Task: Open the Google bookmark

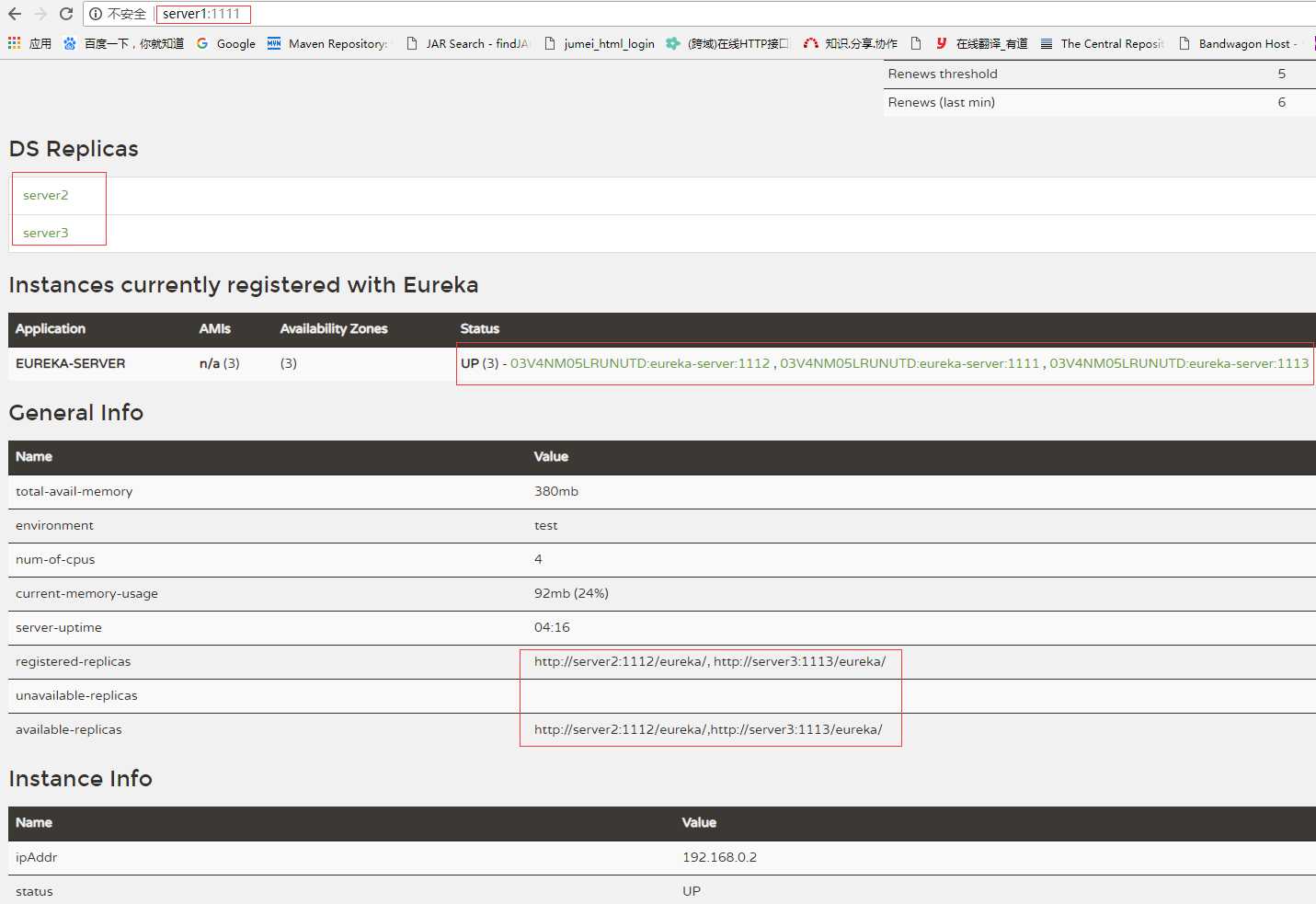Action: pyautogui.click(x=226, y=43)
